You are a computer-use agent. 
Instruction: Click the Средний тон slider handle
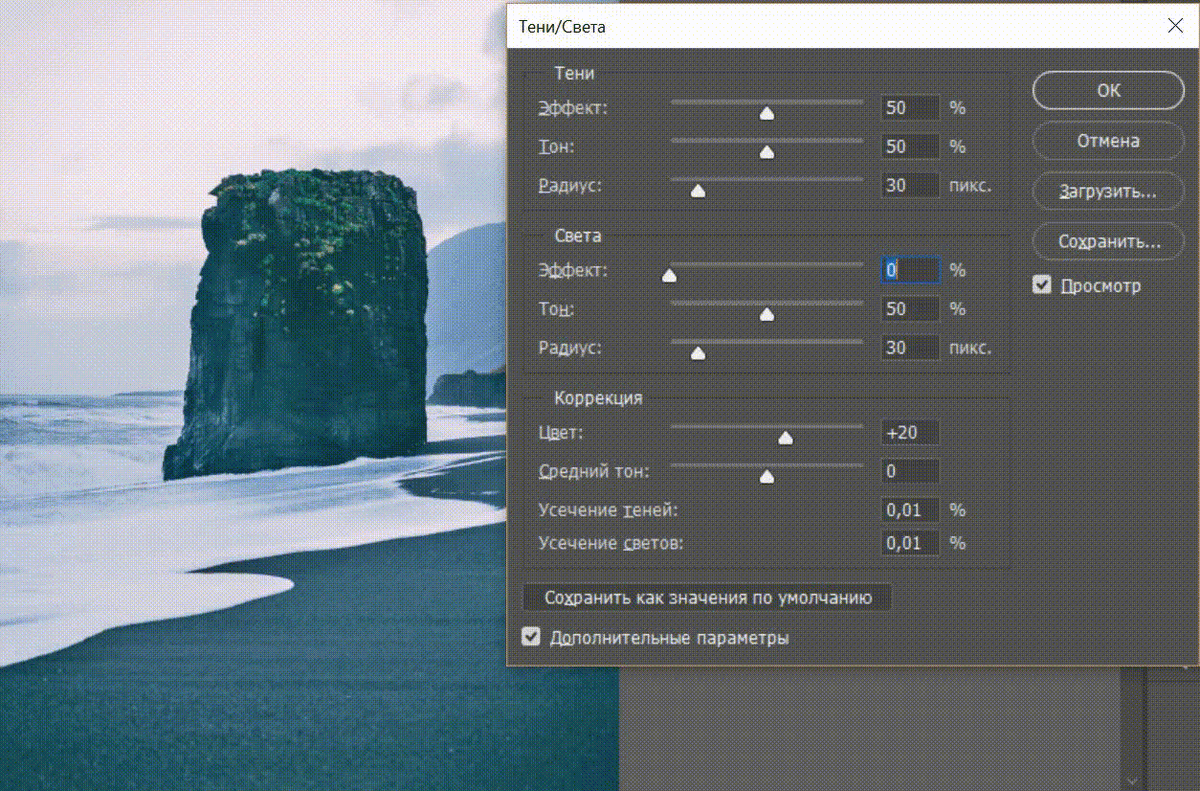767,477
